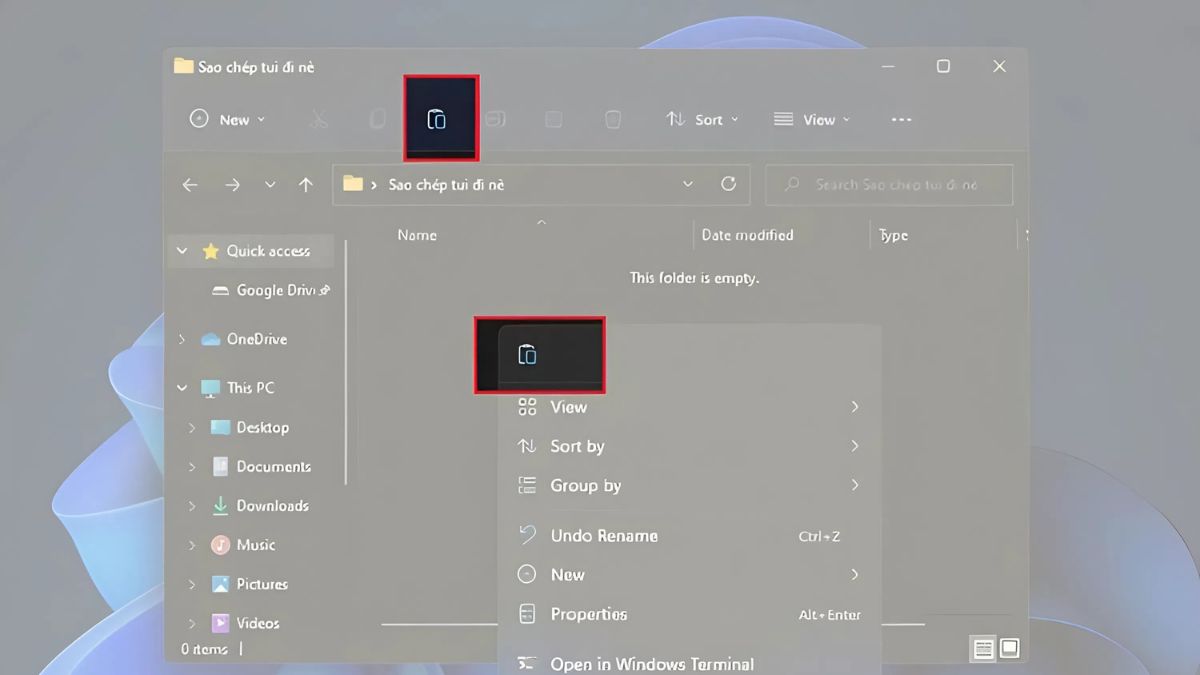Click the Copy icon in the toolbar

click(x=377, y=120)
